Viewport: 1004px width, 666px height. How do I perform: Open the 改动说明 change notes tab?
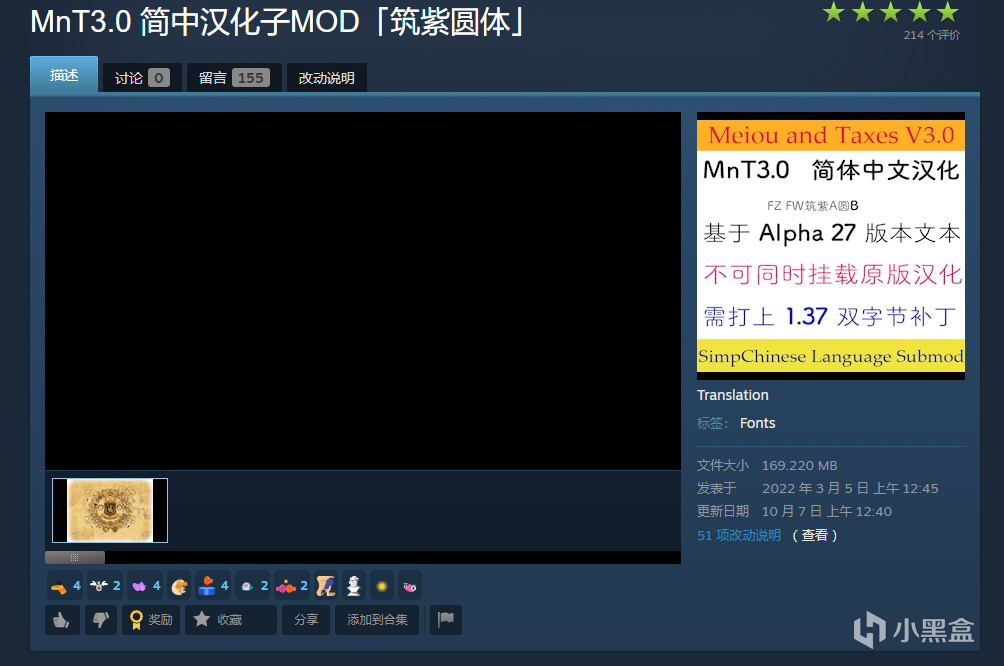point(327,78)
